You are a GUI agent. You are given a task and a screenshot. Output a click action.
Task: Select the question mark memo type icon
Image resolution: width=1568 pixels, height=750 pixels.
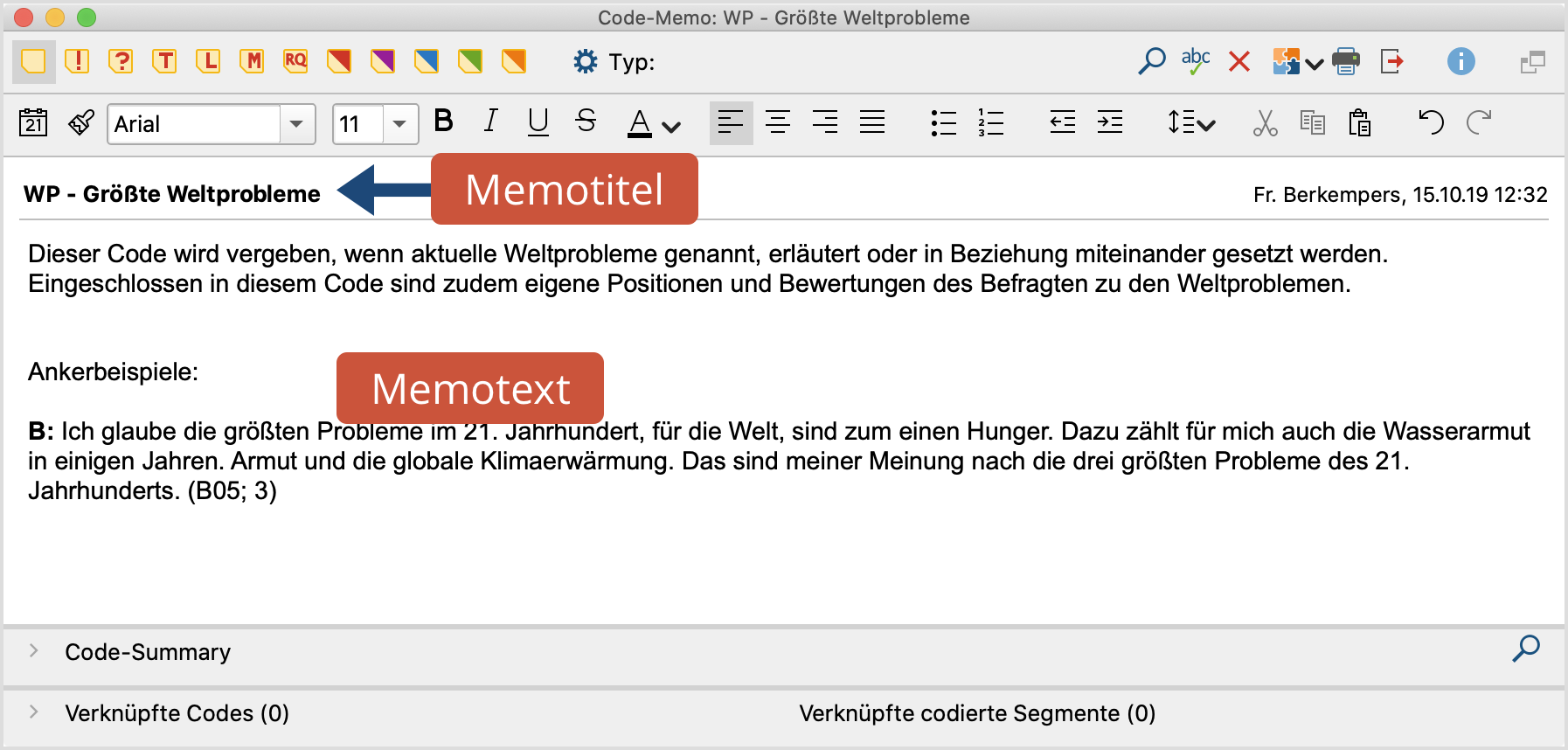[x=121, y=61]
